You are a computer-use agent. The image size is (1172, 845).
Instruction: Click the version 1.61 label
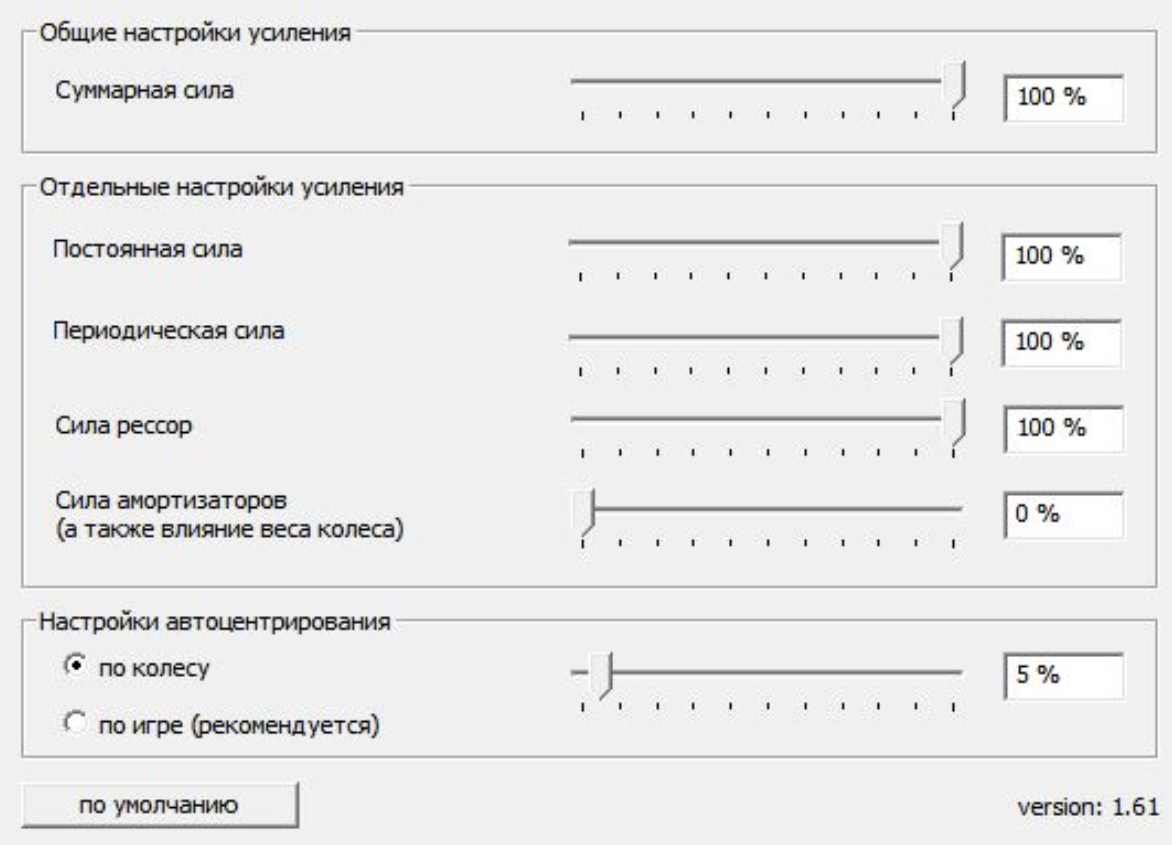(1089, 808)
